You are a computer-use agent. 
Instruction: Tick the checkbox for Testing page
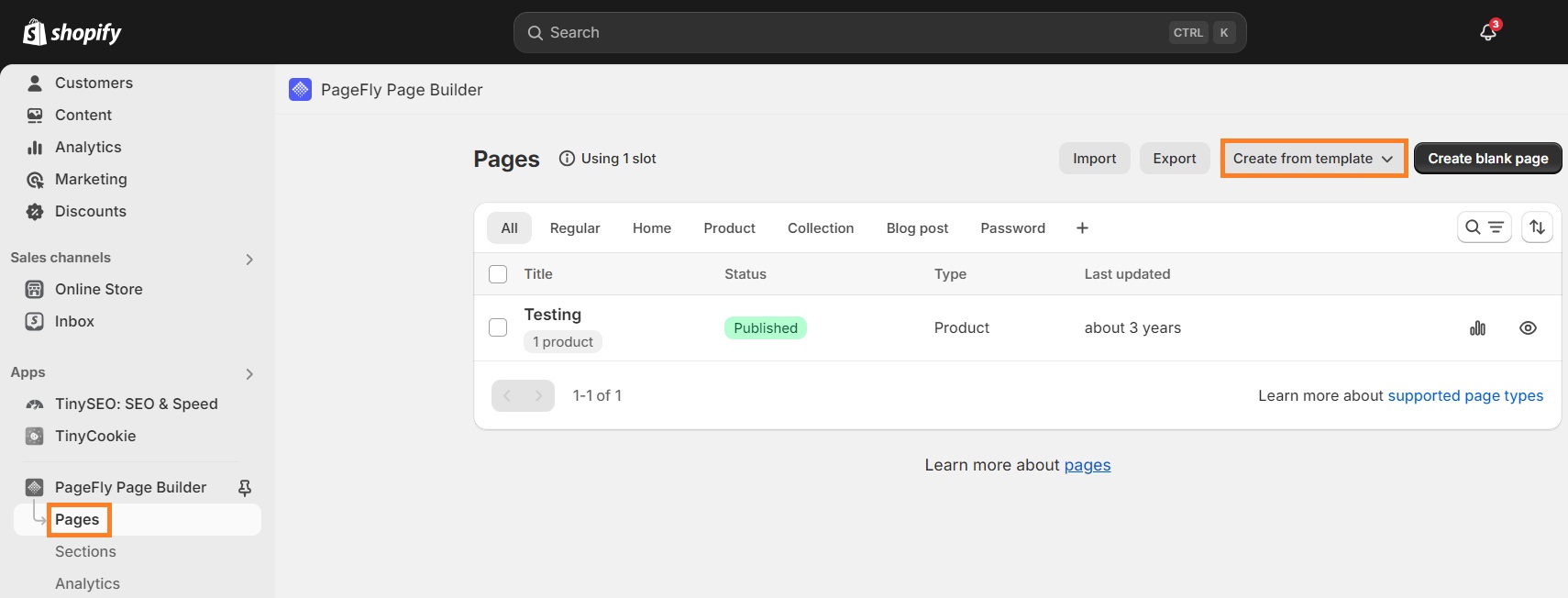pyautogui.click(x=498, y=327)
